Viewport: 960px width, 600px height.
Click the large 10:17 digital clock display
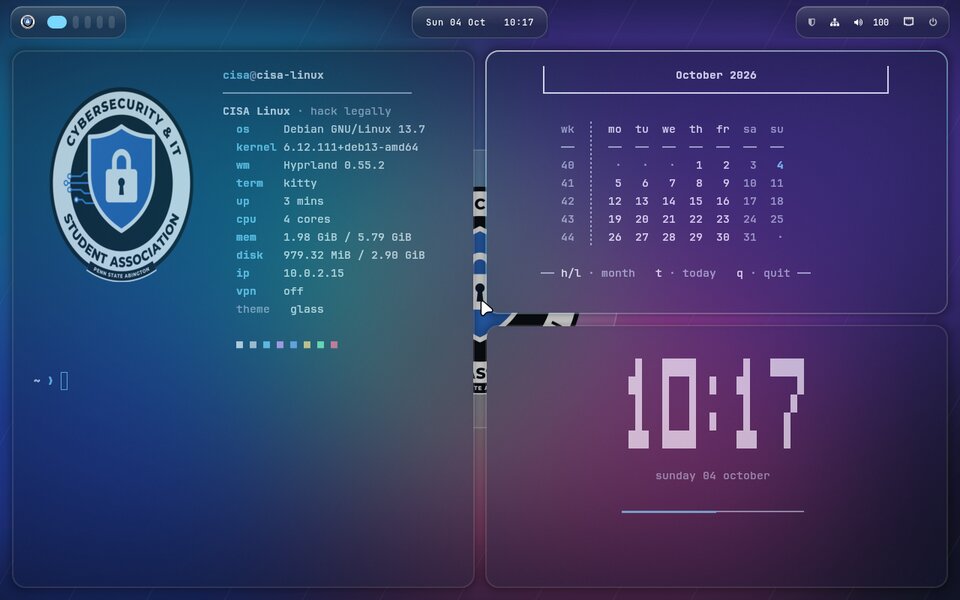pyautogui.click(x=716, y=403)
